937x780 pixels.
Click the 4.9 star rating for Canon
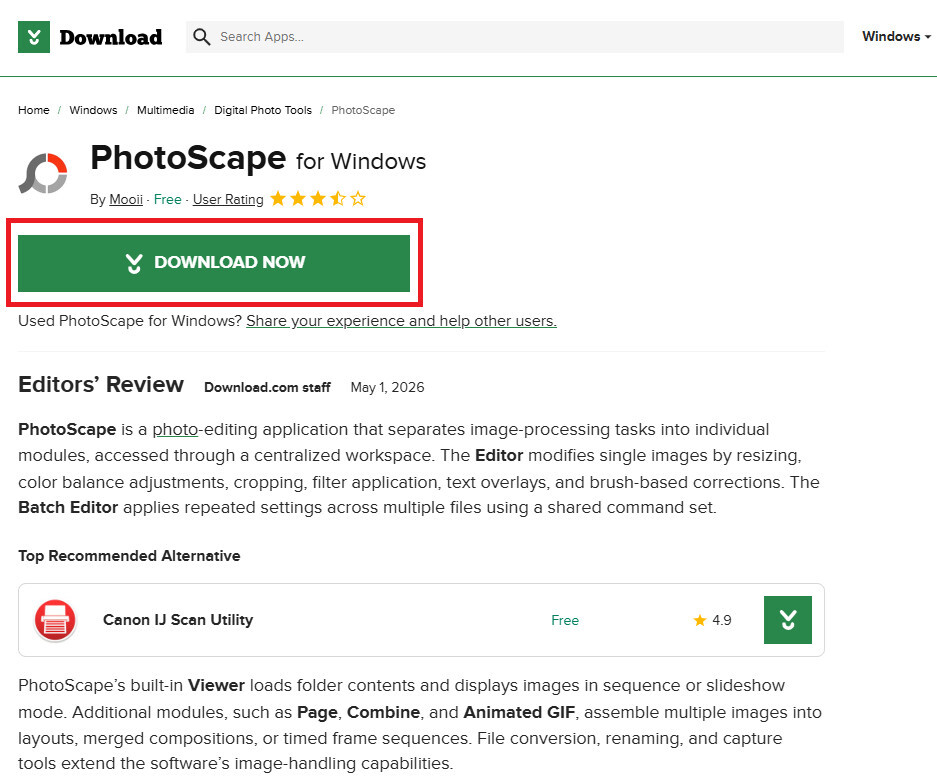point(712,620)
